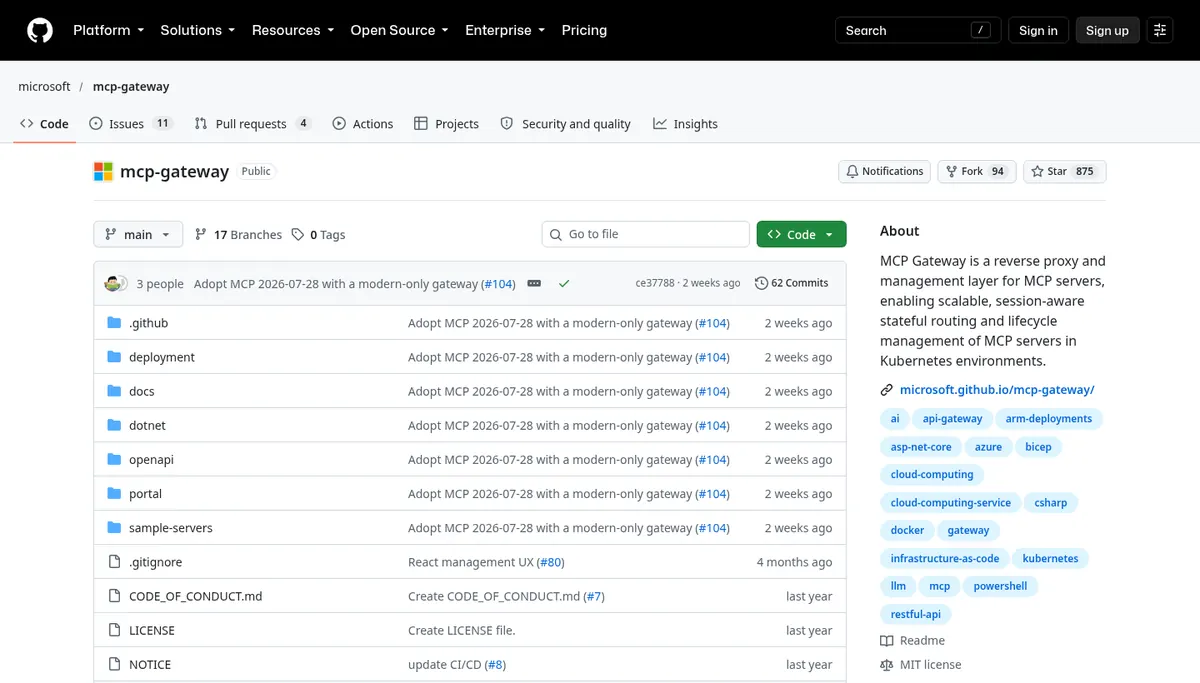Open mcp-gateway breadcrumb link
Viewport: 1200px width, 683px height.
tap(131, 86)
